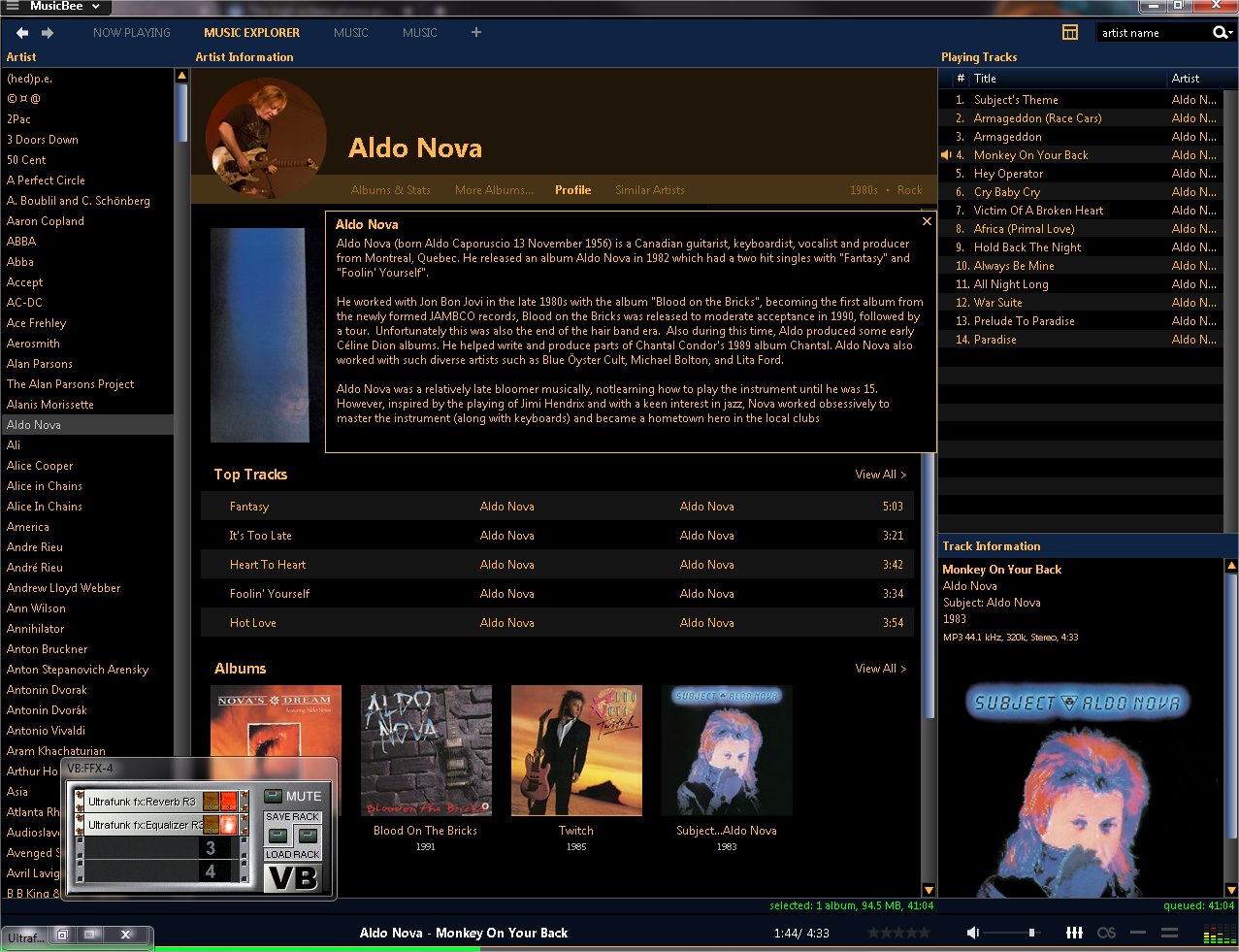Image resolution: width=1239 pixels, height=952 pixels.
Task: Switch to the Now Playing tab
Action: (132, 33)
